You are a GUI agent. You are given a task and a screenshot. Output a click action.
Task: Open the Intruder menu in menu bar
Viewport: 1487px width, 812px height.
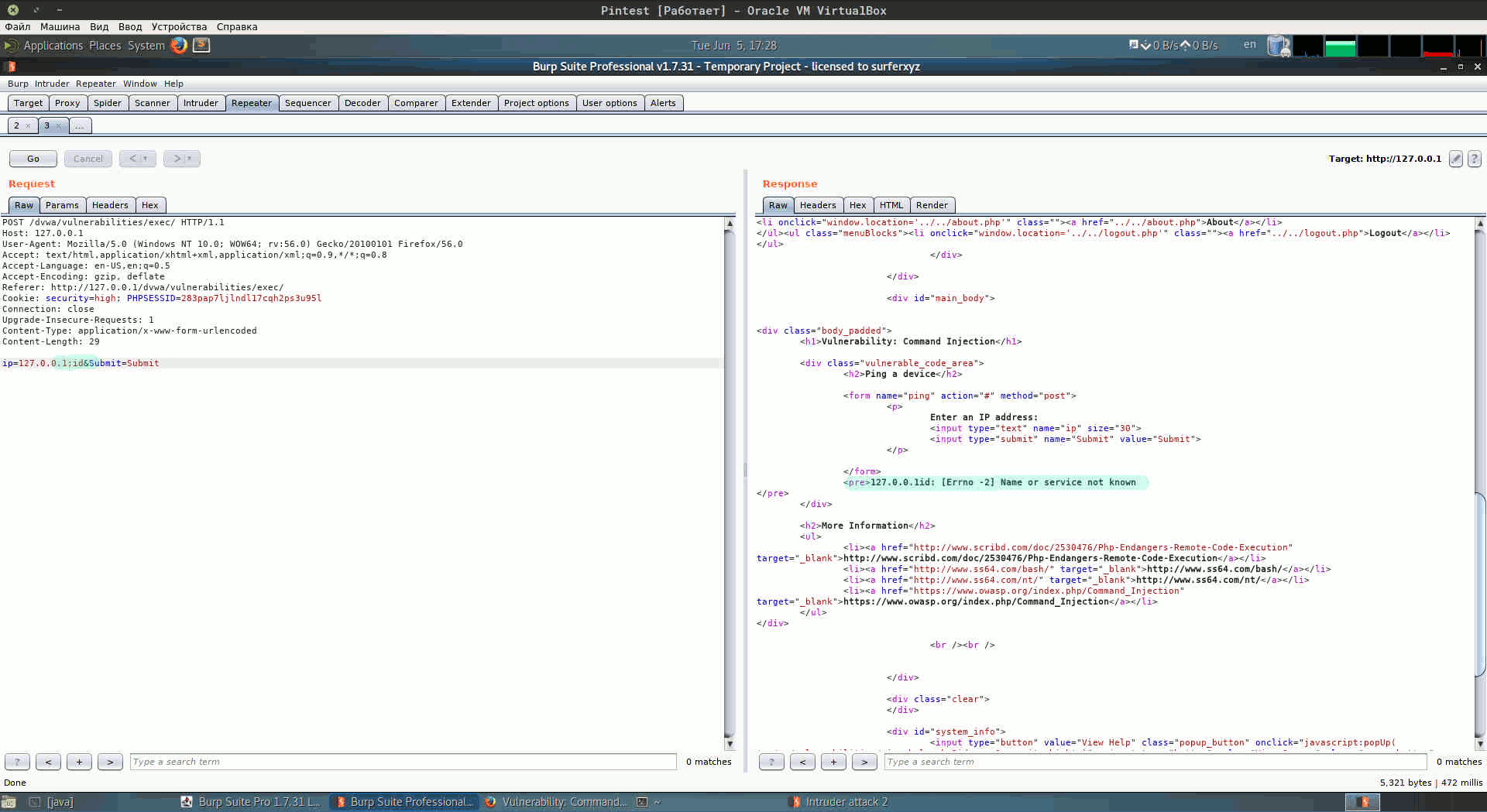click(x=52, y=84)
